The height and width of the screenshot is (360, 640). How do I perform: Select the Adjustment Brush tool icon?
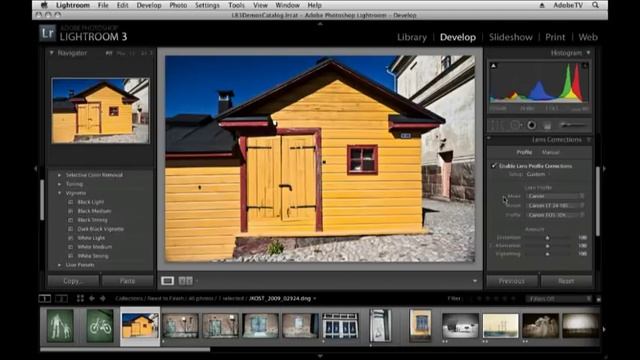coord(573,125)
